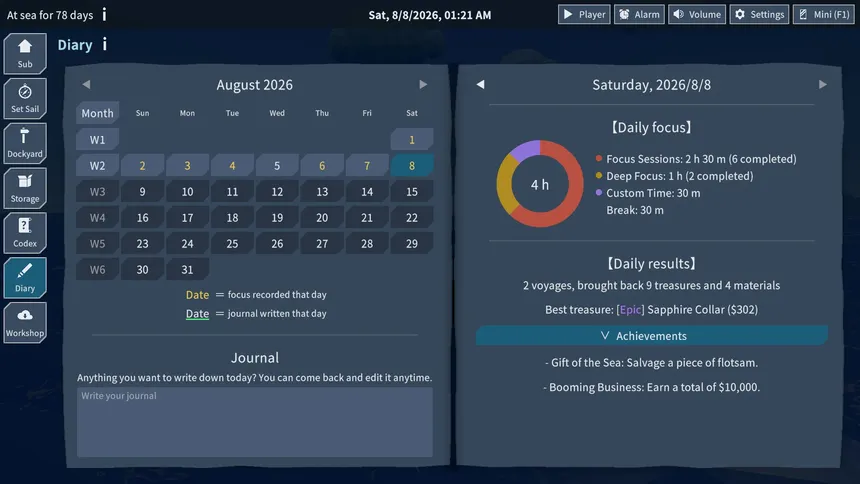This screenshot has height=484, width=860.
Task: Click the Epic Sapphire Collar treasure text
Action: click(652, 309)
